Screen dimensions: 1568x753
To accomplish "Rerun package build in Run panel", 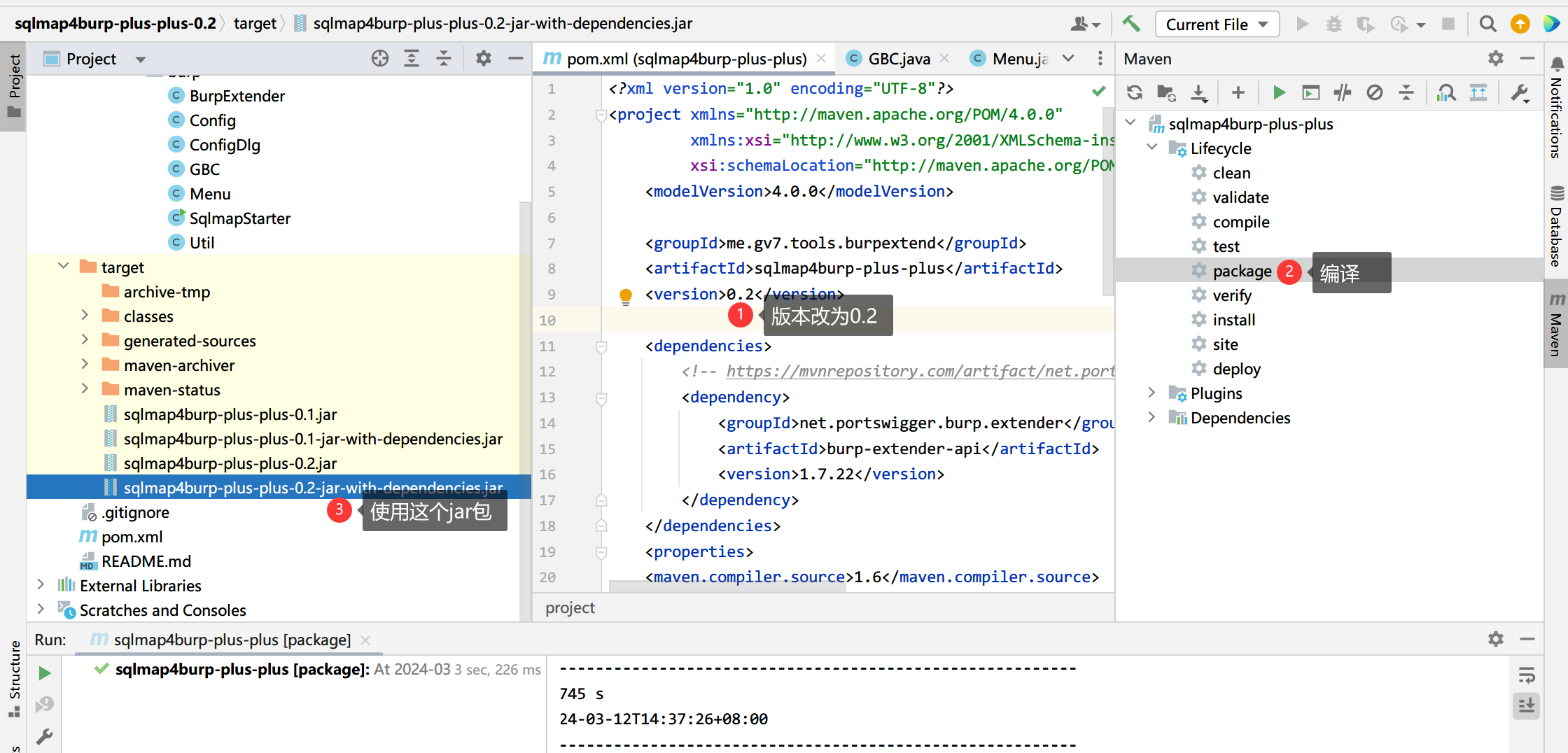I will tap(44, 673).
